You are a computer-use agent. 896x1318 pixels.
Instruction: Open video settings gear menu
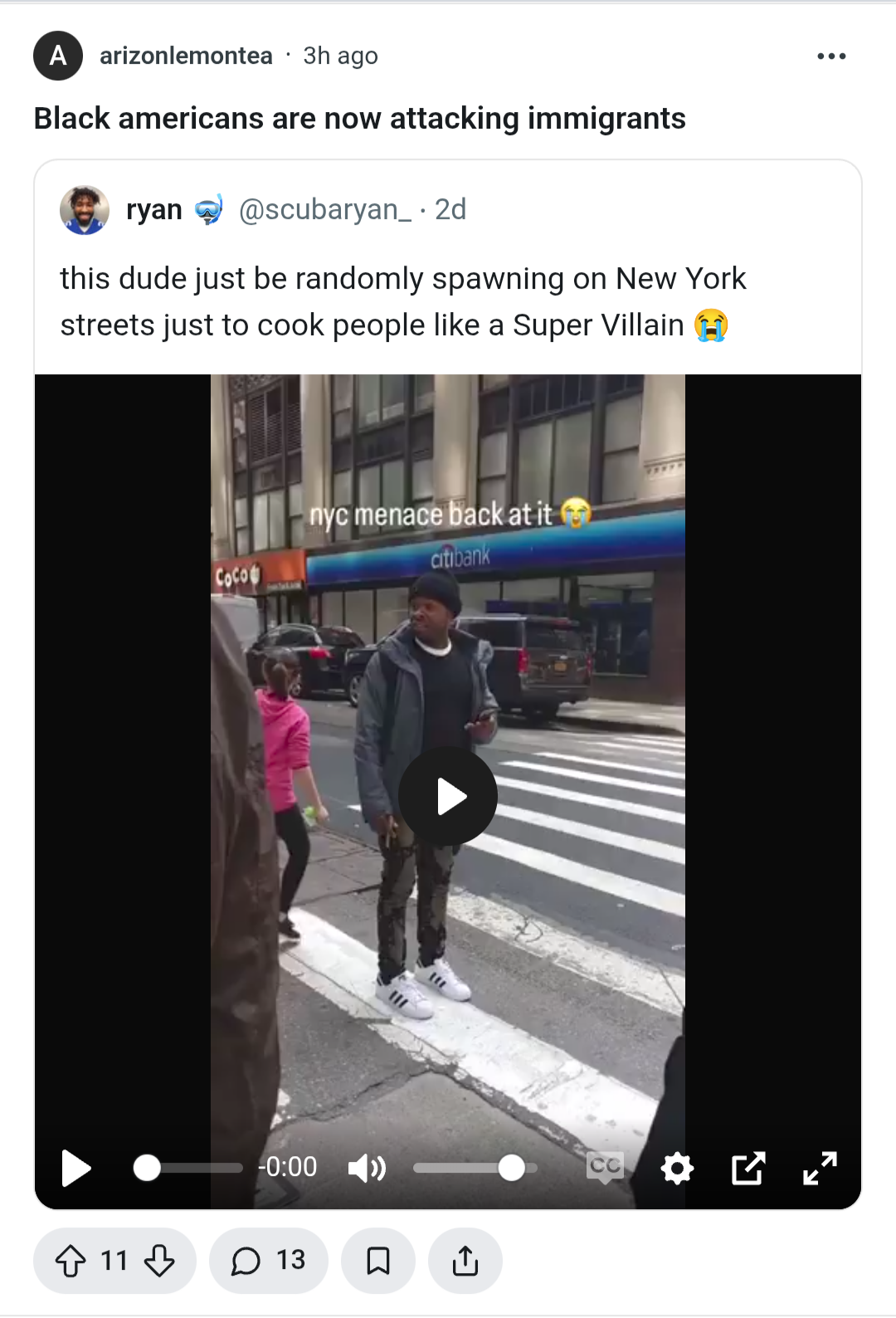coord(677,1168)
